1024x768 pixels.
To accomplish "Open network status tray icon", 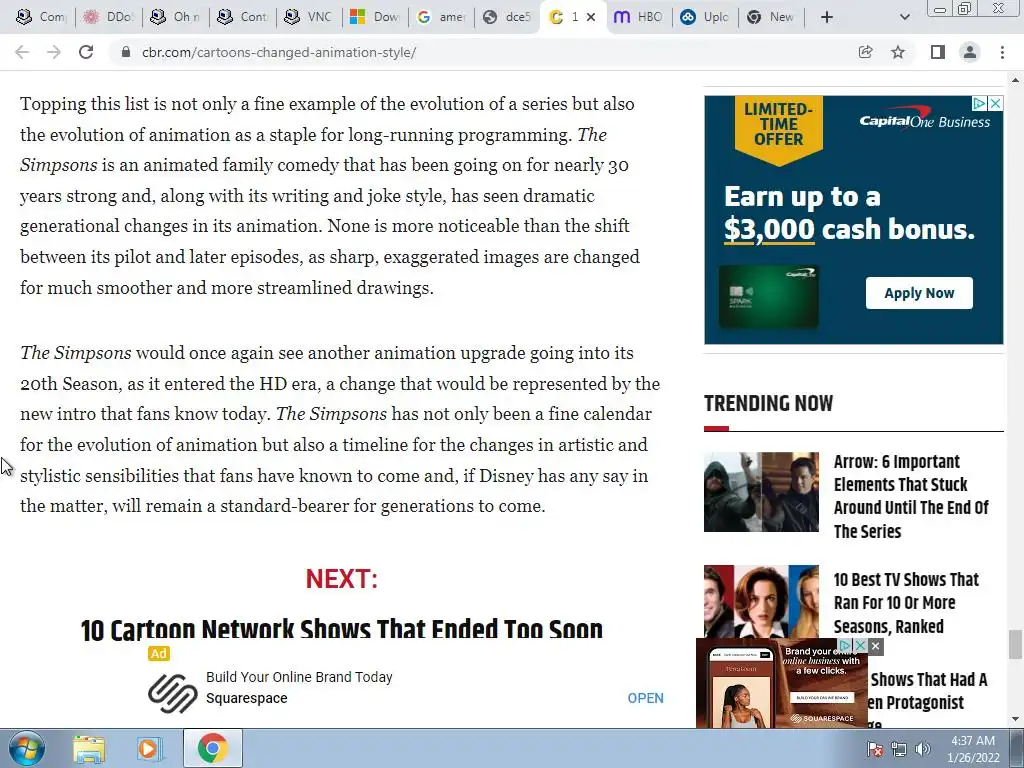I will coord(899,749).
